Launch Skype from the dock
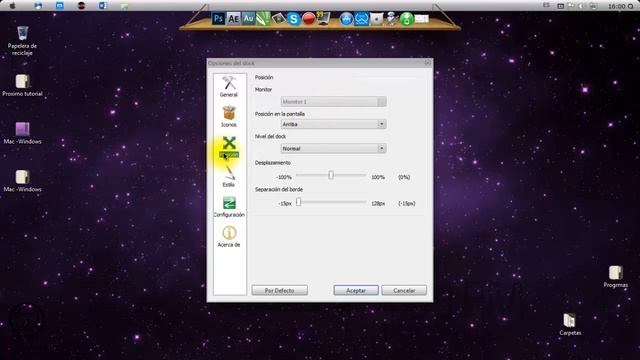The image size is (640, 360). tap(293, 19)
